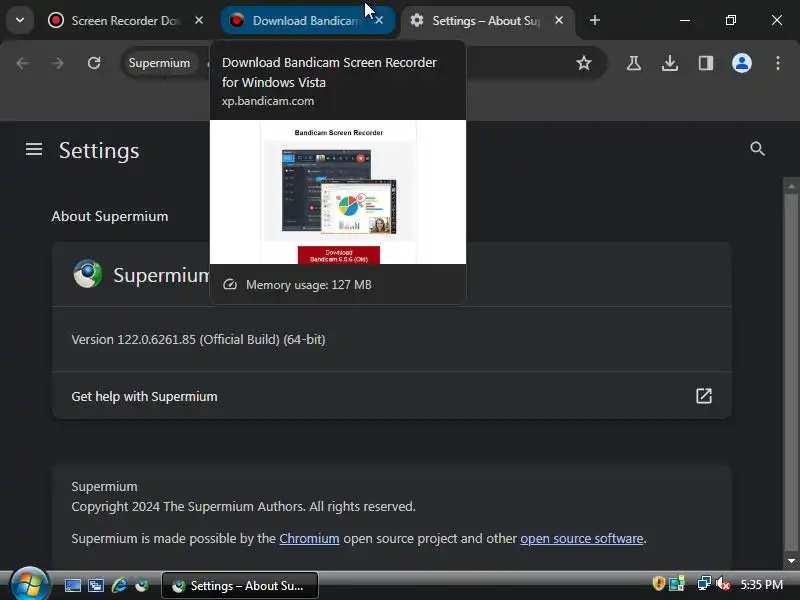Screen dimensions: 800x600
Task: Click the Show Desktop quick launch icon
Action: point(72,585)
